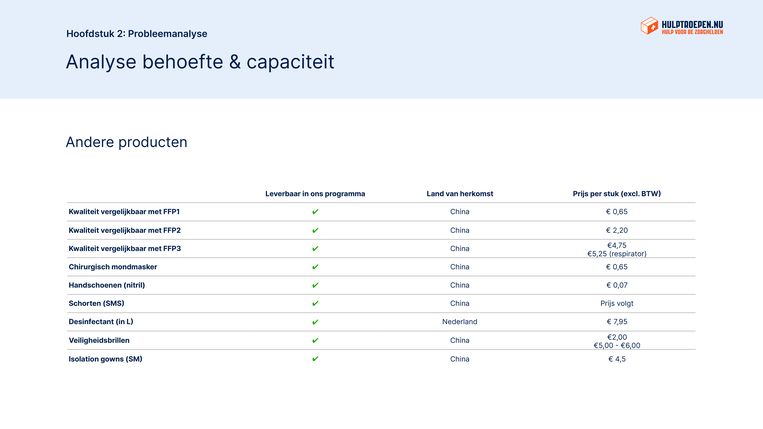
Task: Click the 'Kwaliteit vergelijkbaar met FFP2' row label
Action: tap(124, 230)
